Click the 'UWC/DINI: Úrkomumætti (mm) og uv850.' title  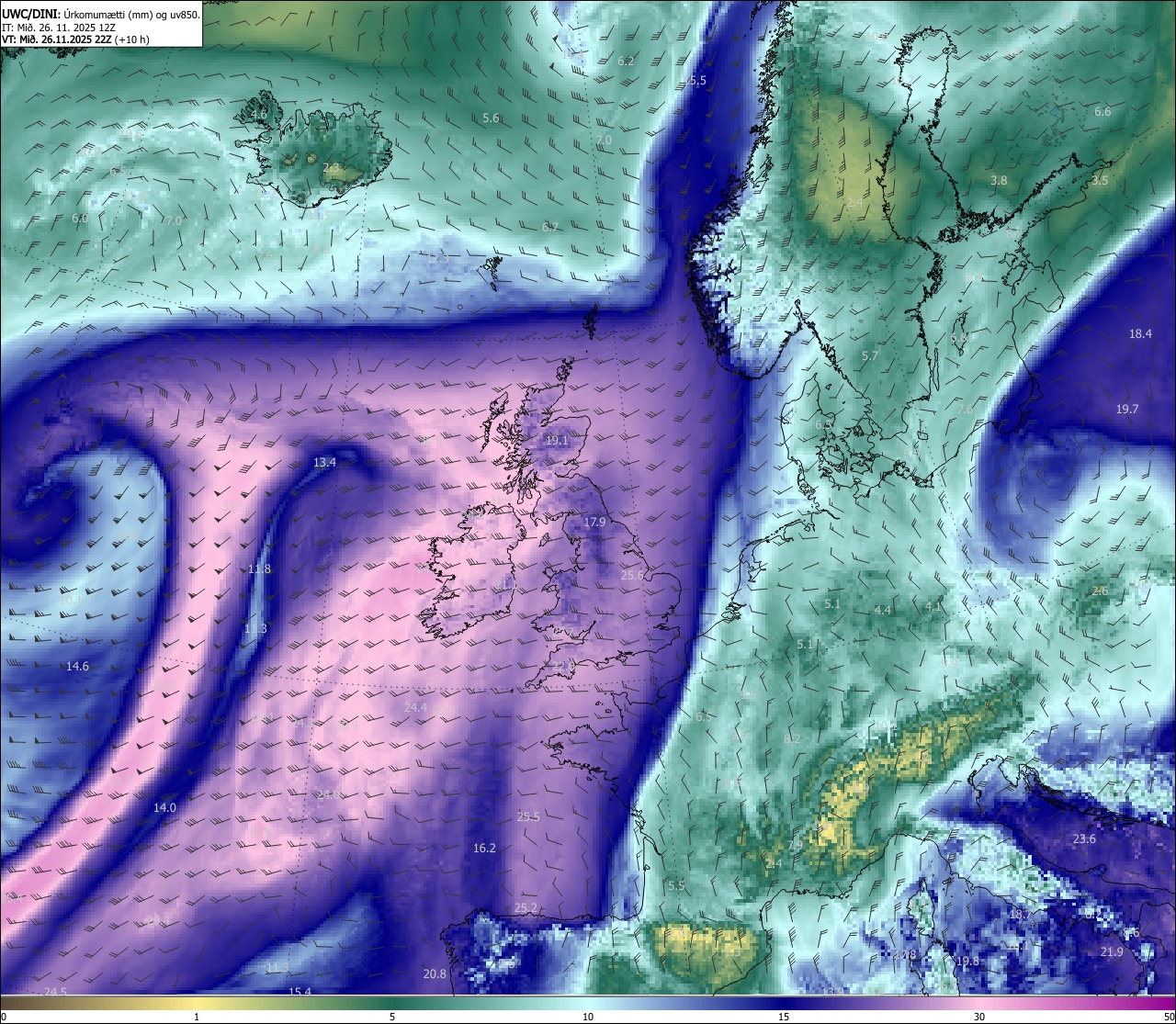101,14
